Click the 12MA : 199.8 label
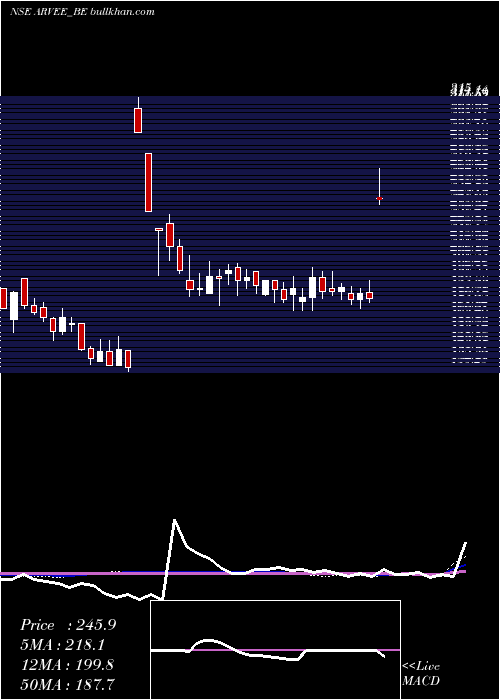 [x=68, y=665]
